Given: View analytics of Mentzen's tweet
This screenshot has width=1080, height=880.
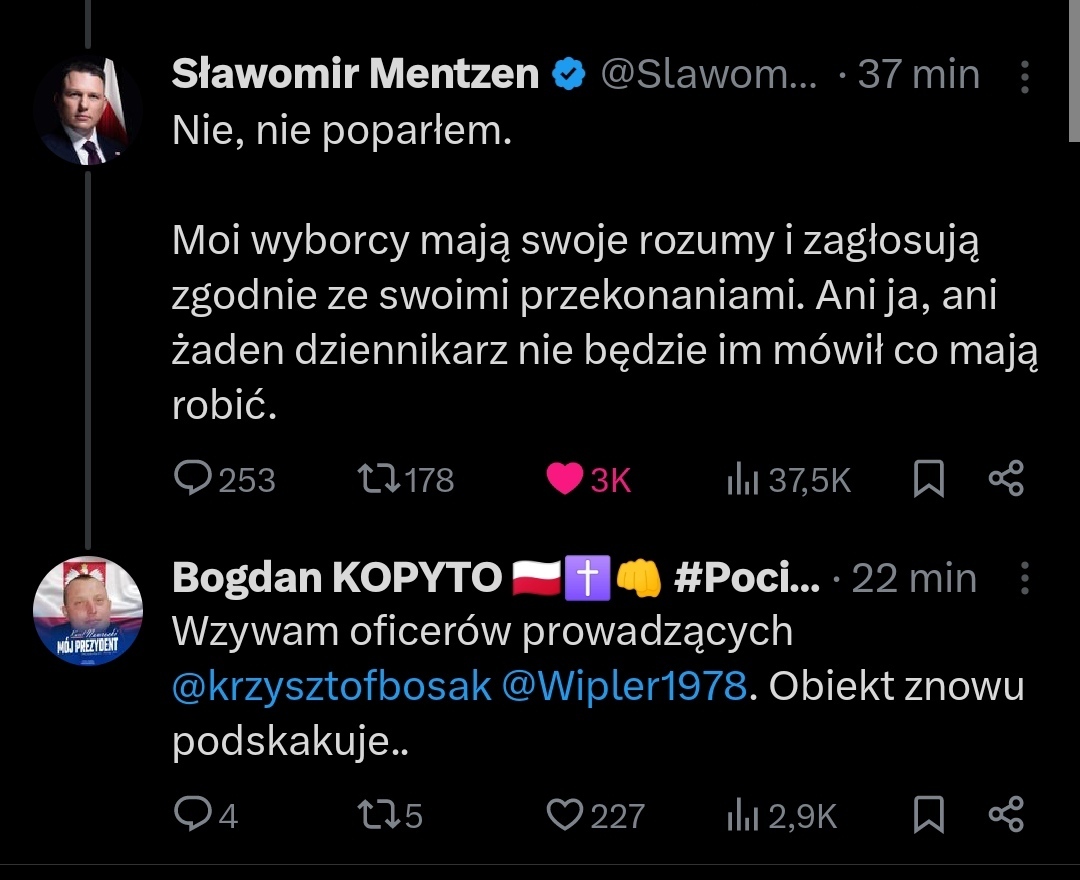Looking at the screenshot, I should (x=741, y=480).
